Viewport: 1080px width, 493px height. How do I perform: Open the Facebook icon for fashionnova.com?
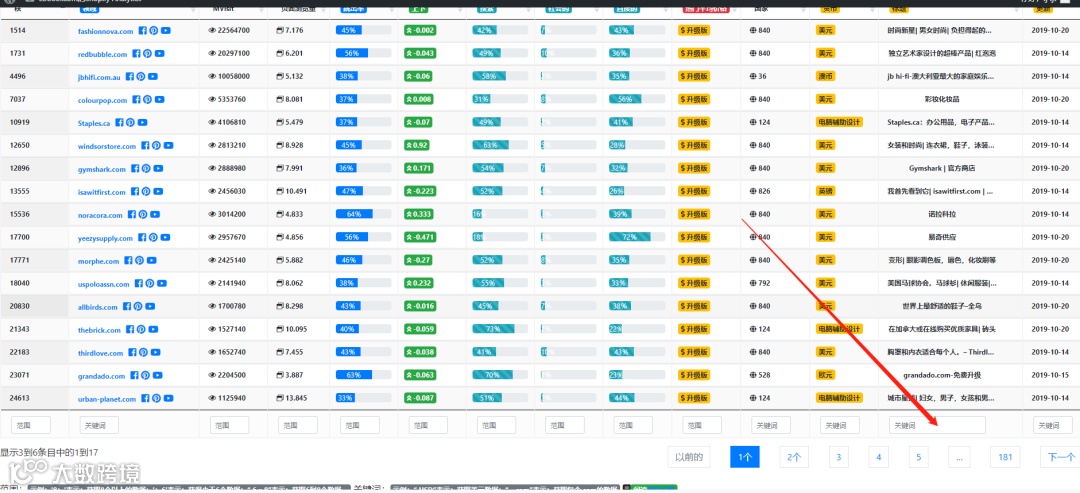pyautogui.click(x=143, y=30)
